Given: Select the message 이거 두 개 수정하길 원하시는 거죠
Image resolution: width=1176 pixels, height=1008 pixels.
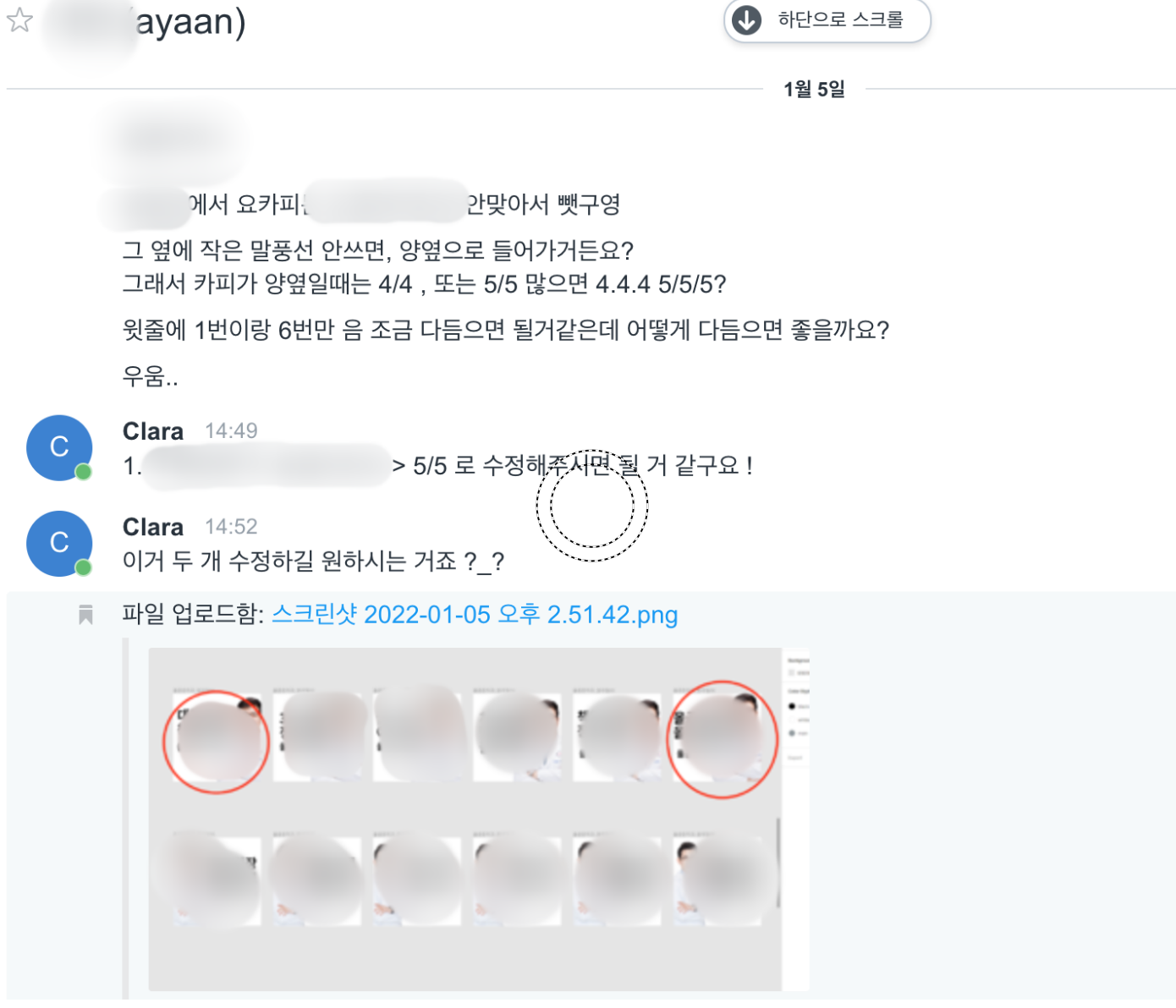Looking at the screenshot, I should (x=313, y=561).
